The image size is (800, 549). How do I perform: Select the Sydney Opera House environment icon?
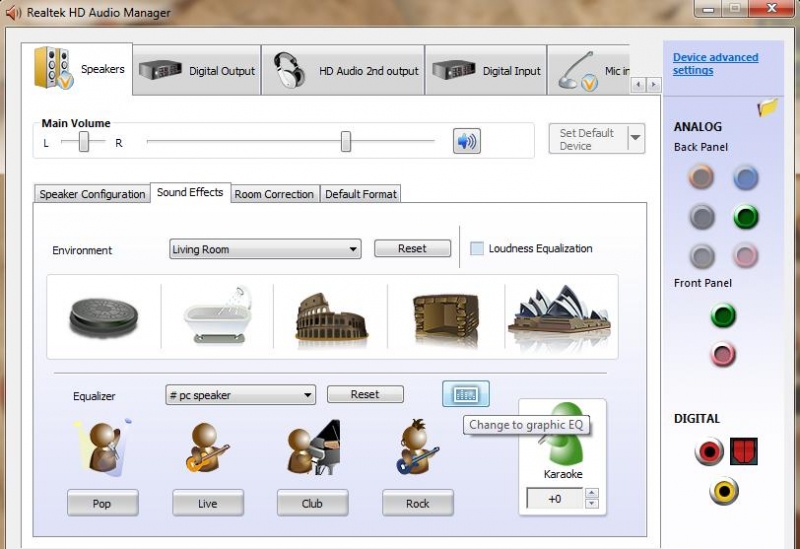point(559,315)
